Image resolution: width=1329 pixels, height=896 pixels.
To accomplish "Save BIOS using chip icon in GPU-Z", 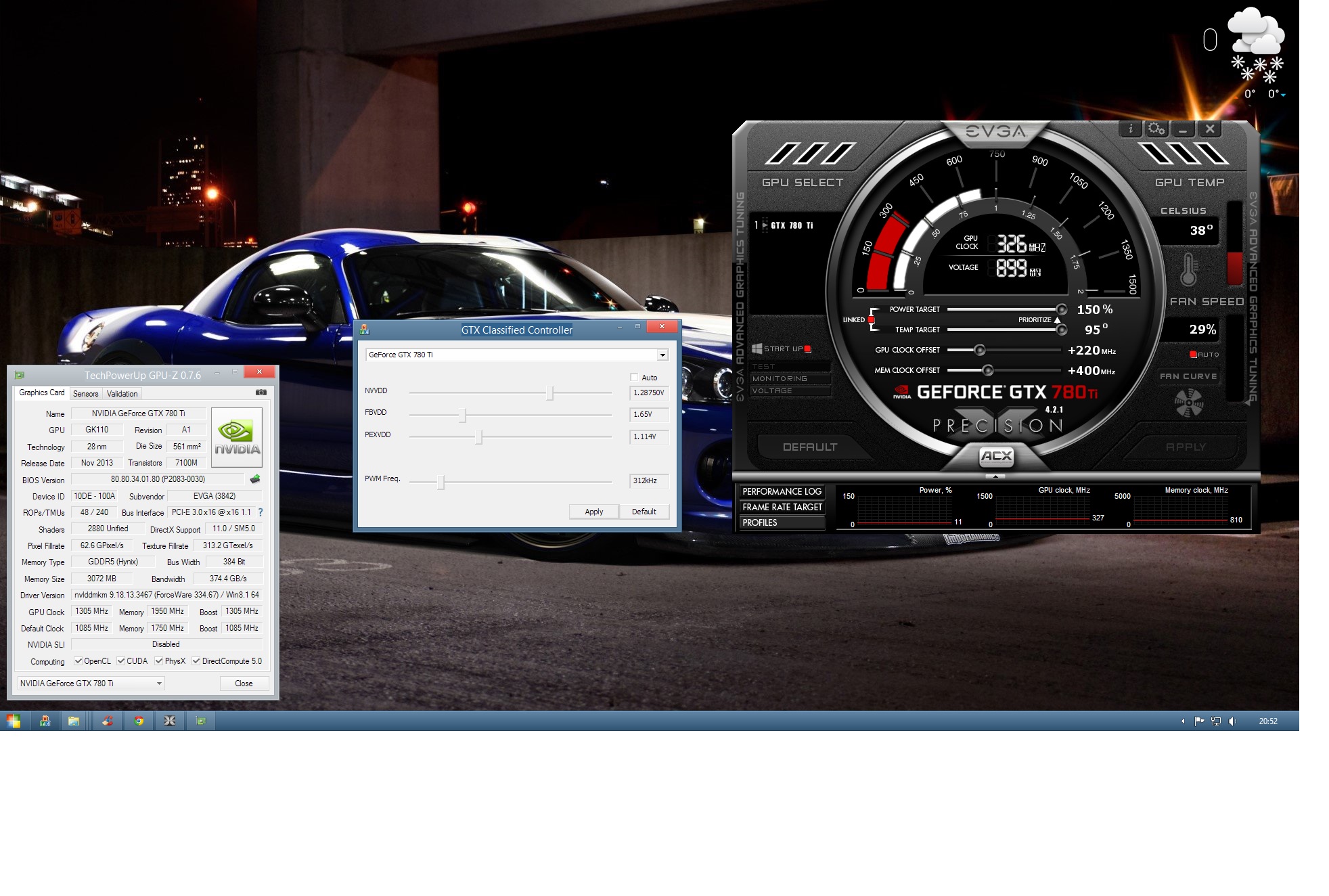I will tap(255, 479).
